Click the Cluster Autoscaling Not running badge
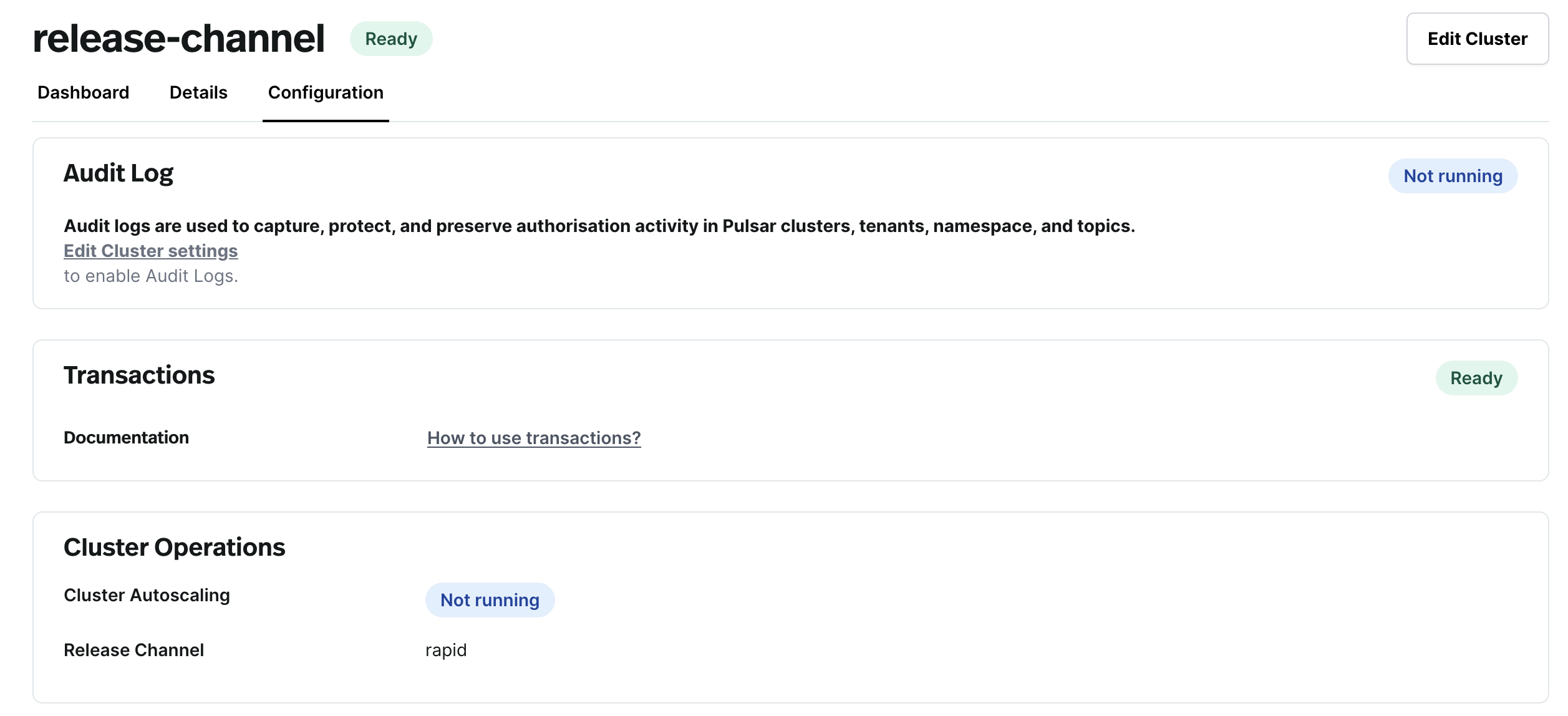Viewport: 1568px width, 716px height. tap(490, 600)
